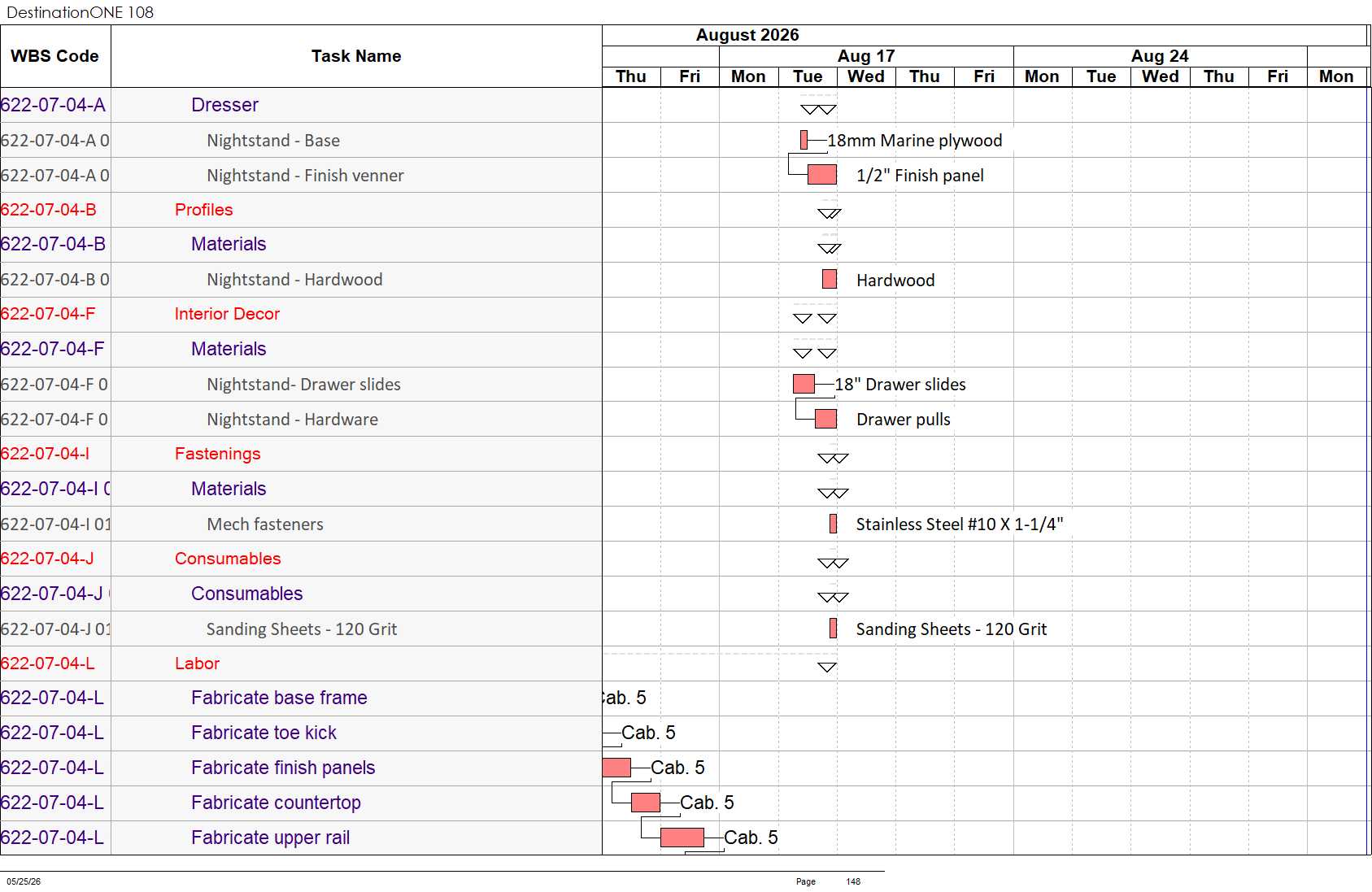
Task: Click the Profiles summary task name
Action: tap(204, 210)
